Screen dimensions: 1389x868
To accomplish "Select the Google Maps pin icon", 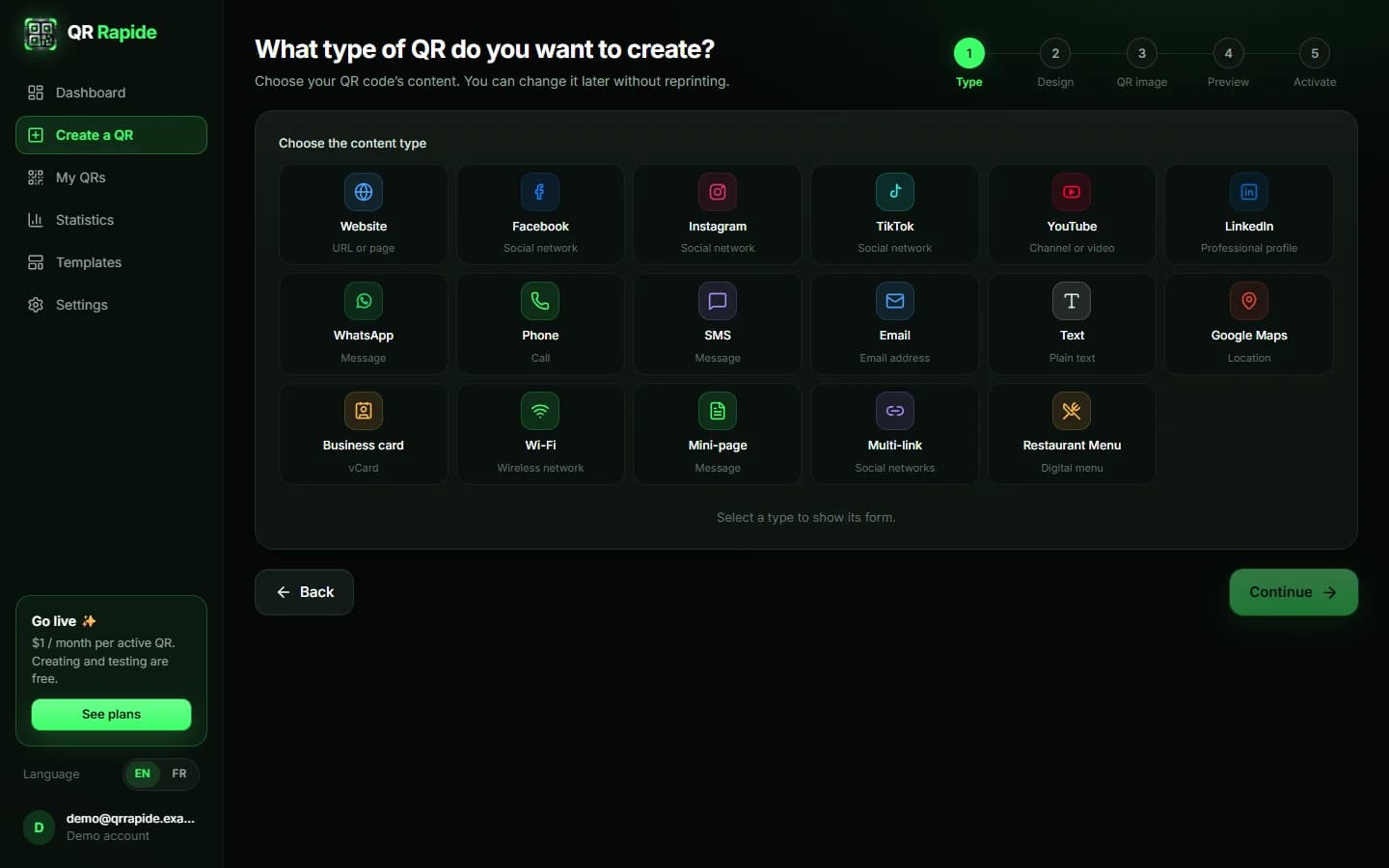I will [x=1249, y=301].
